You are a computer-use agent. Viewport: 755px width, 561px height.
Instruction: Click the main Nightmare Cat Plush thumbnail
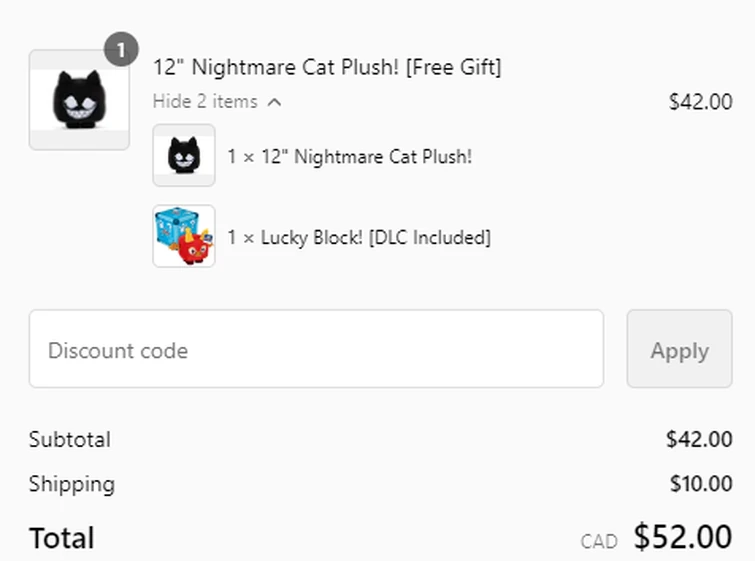point(79,100)
